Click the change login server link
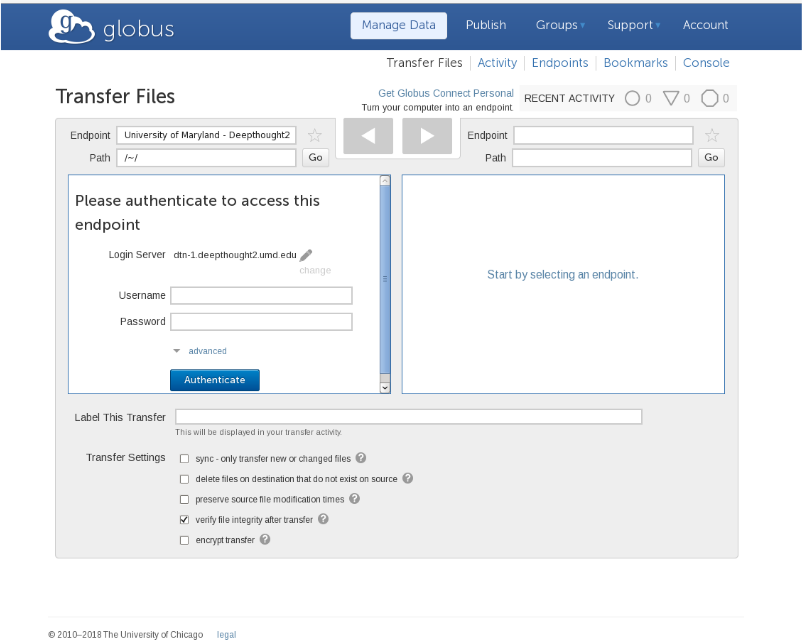Screen dimensions: 802x644 (x=315, y=270)
